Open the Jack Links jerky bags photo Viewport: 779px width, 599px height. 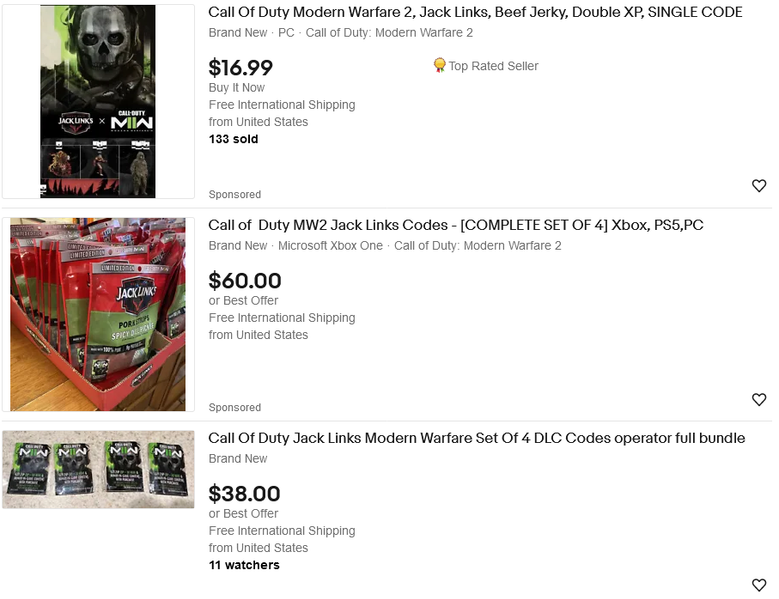[98, 314]
